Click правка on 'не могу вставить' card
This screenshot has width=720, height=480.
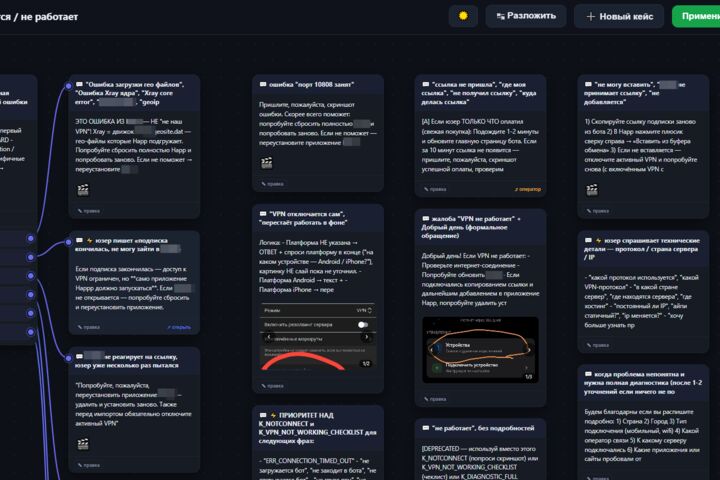coord(597,211)
